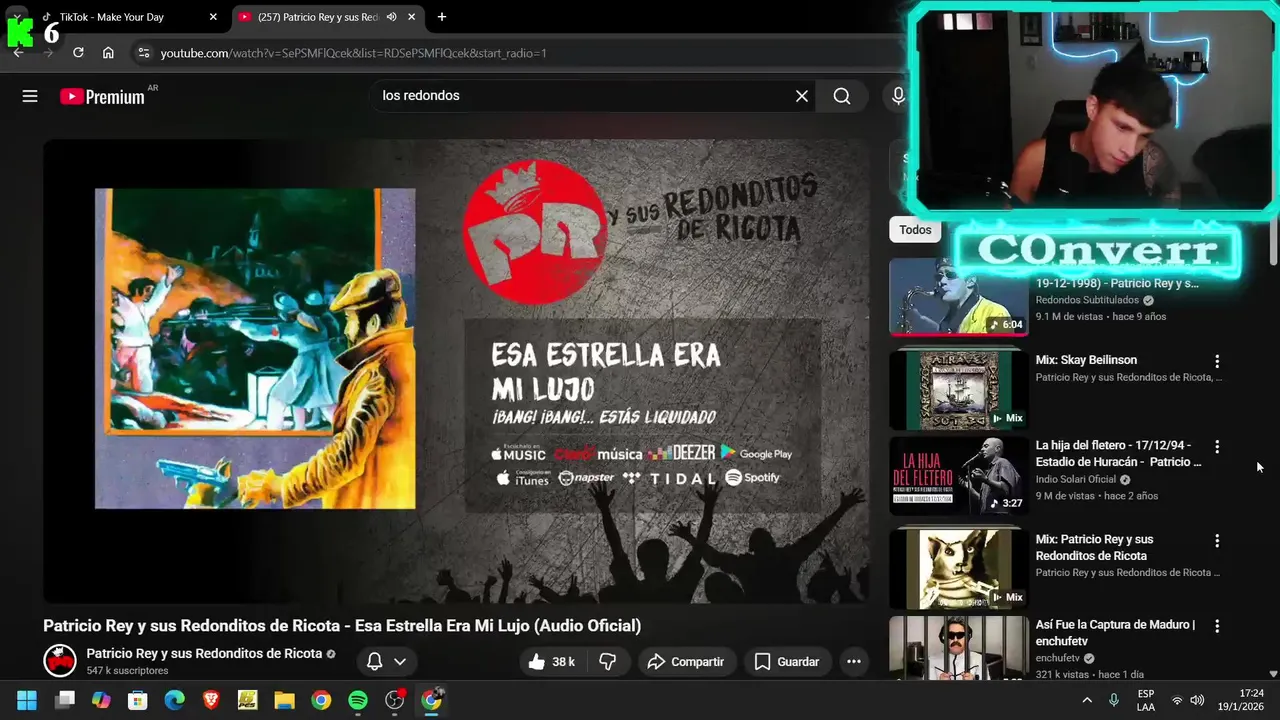The image size is (1280, 720).
Task: Click the '9 M de vistas • hace 2 años' text
Action: 1097,496
